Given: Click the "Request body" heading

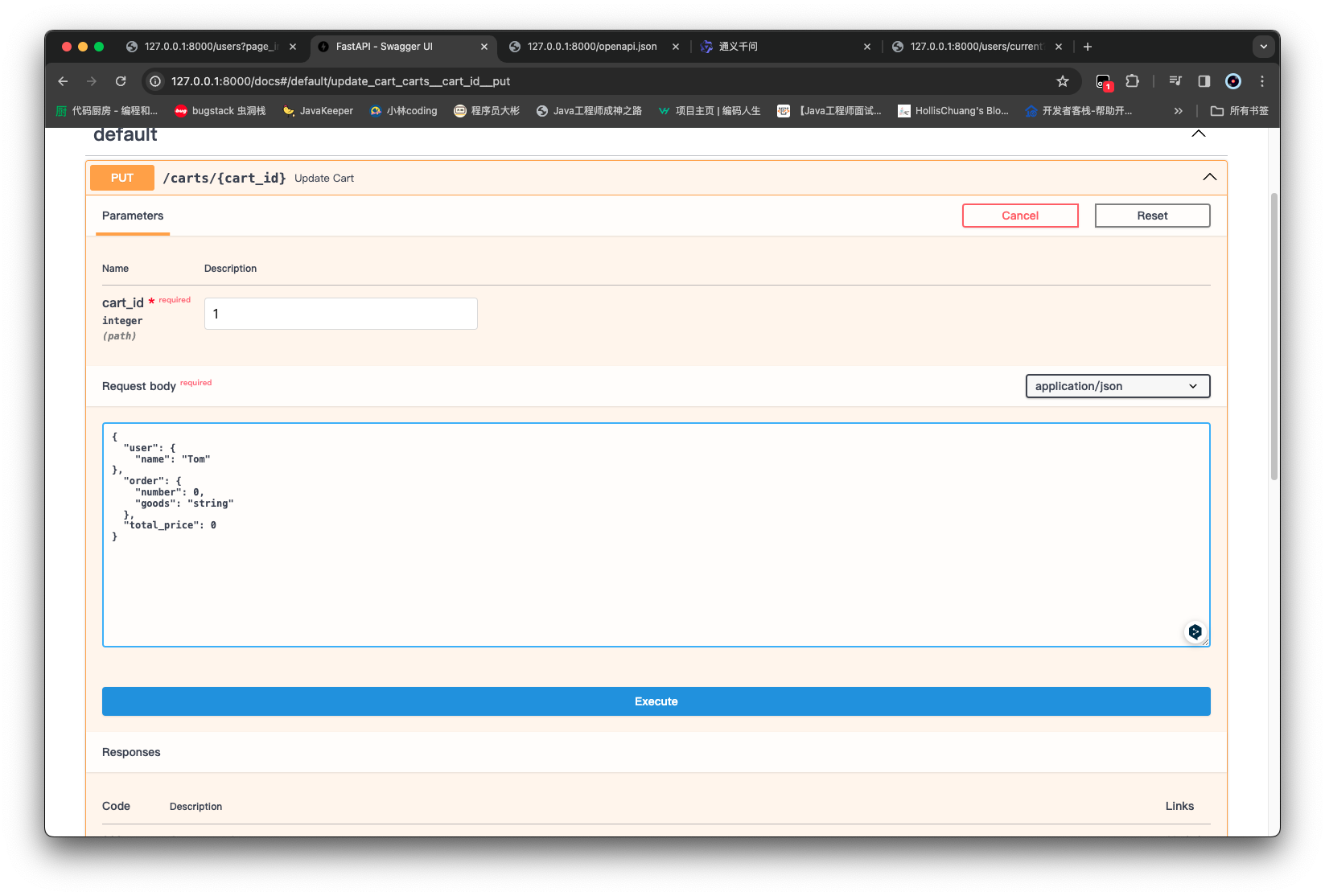Looking at the screenshot, I should pos(139,386).
